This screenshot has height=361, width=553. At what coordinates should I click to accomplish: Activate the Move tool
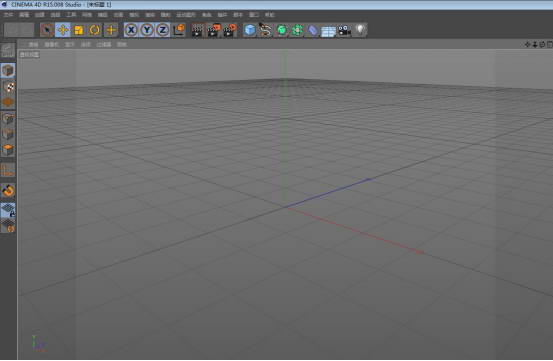pos(63,30)
